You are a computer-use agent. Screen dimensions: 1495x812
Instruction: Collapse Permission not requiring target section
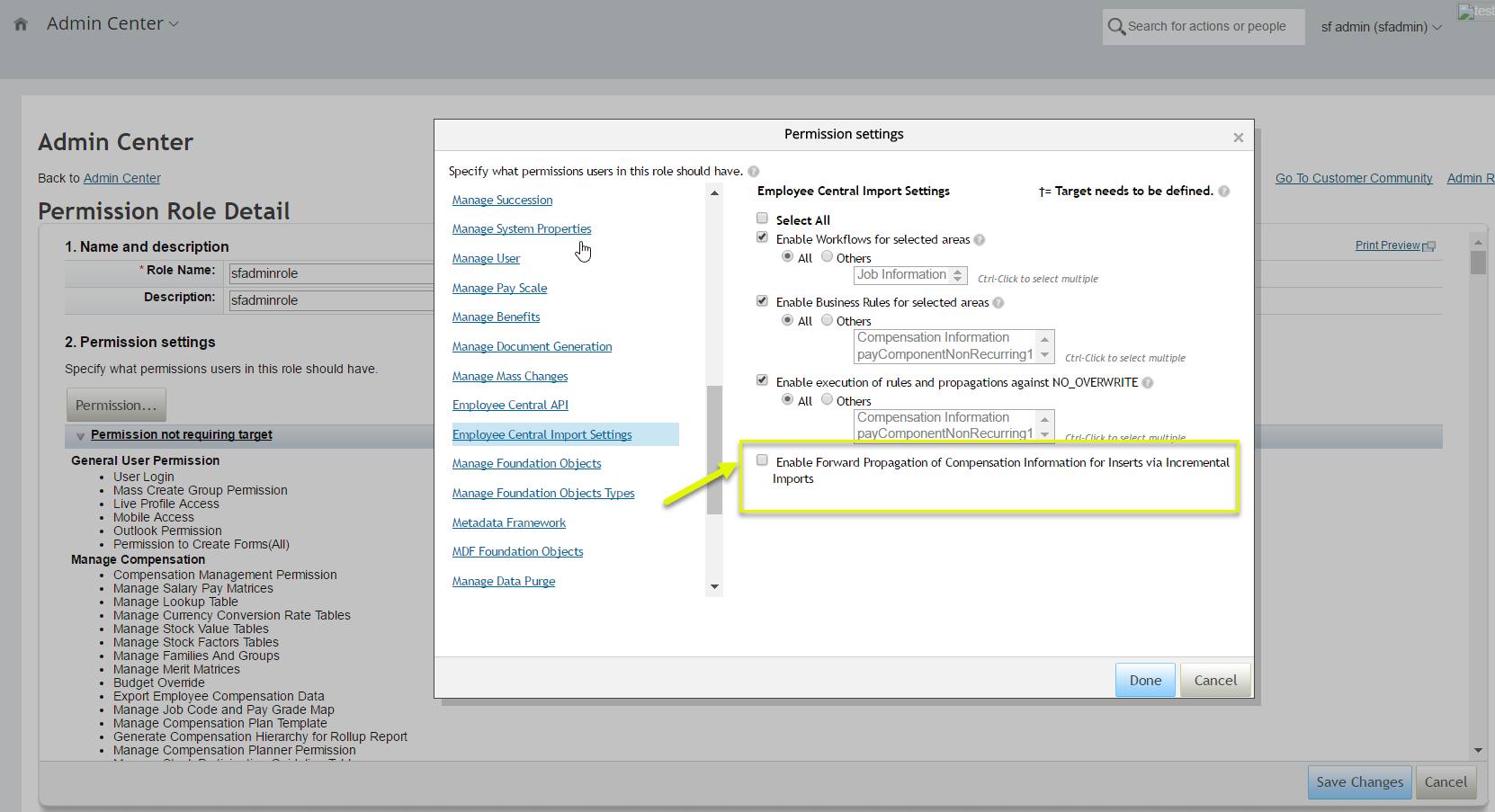(x=81, y=436)
